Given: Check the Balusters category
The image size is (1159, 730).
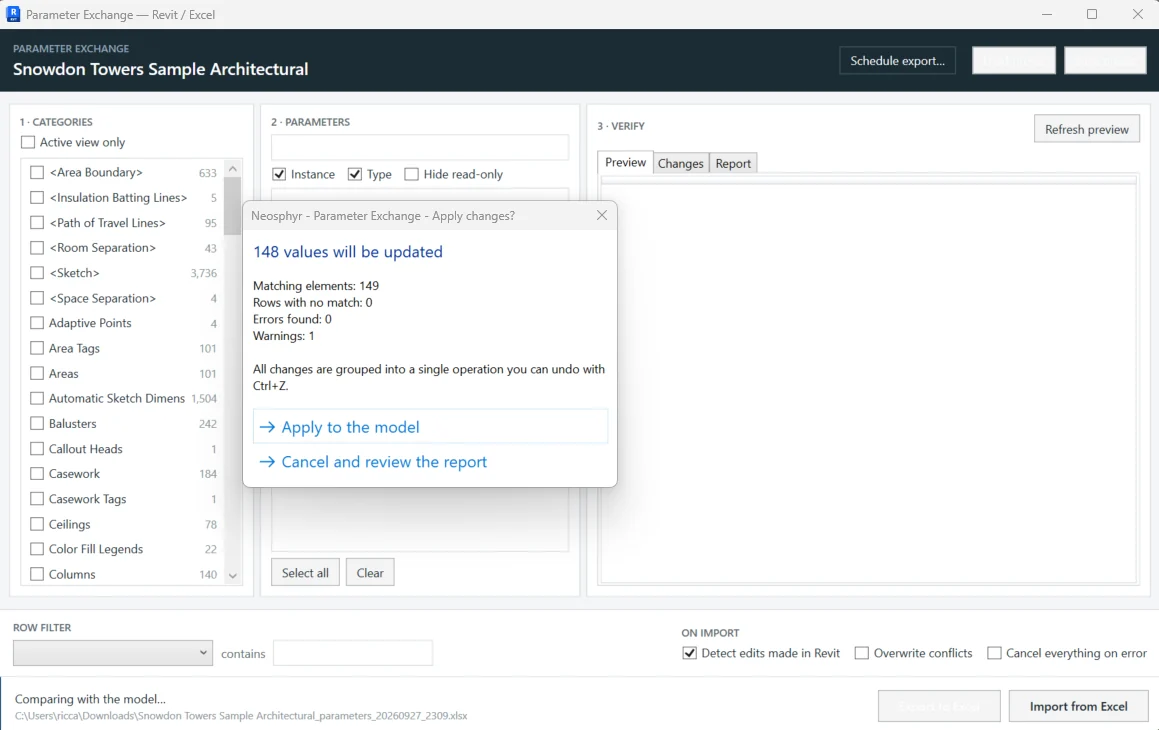Looking at the screenshot, I should [37, 423].
